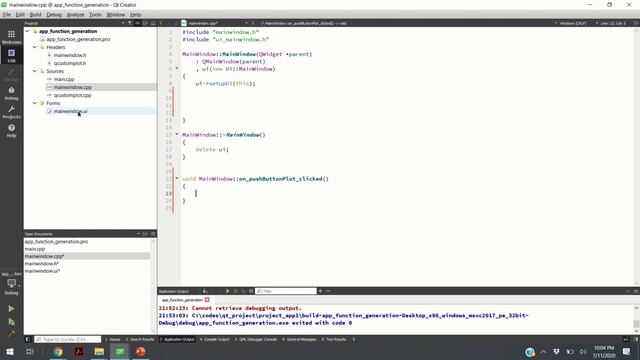The width and height of the screenshot is (640, 360).
Task: Click the Type to locate search field
Action: tap(67, 339)
